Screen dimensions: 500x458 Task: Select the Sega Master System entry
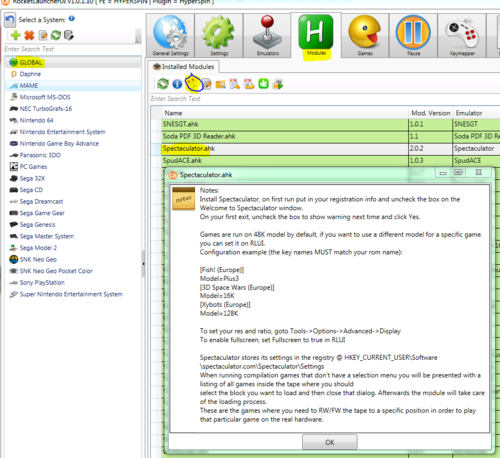pos(73,236)
